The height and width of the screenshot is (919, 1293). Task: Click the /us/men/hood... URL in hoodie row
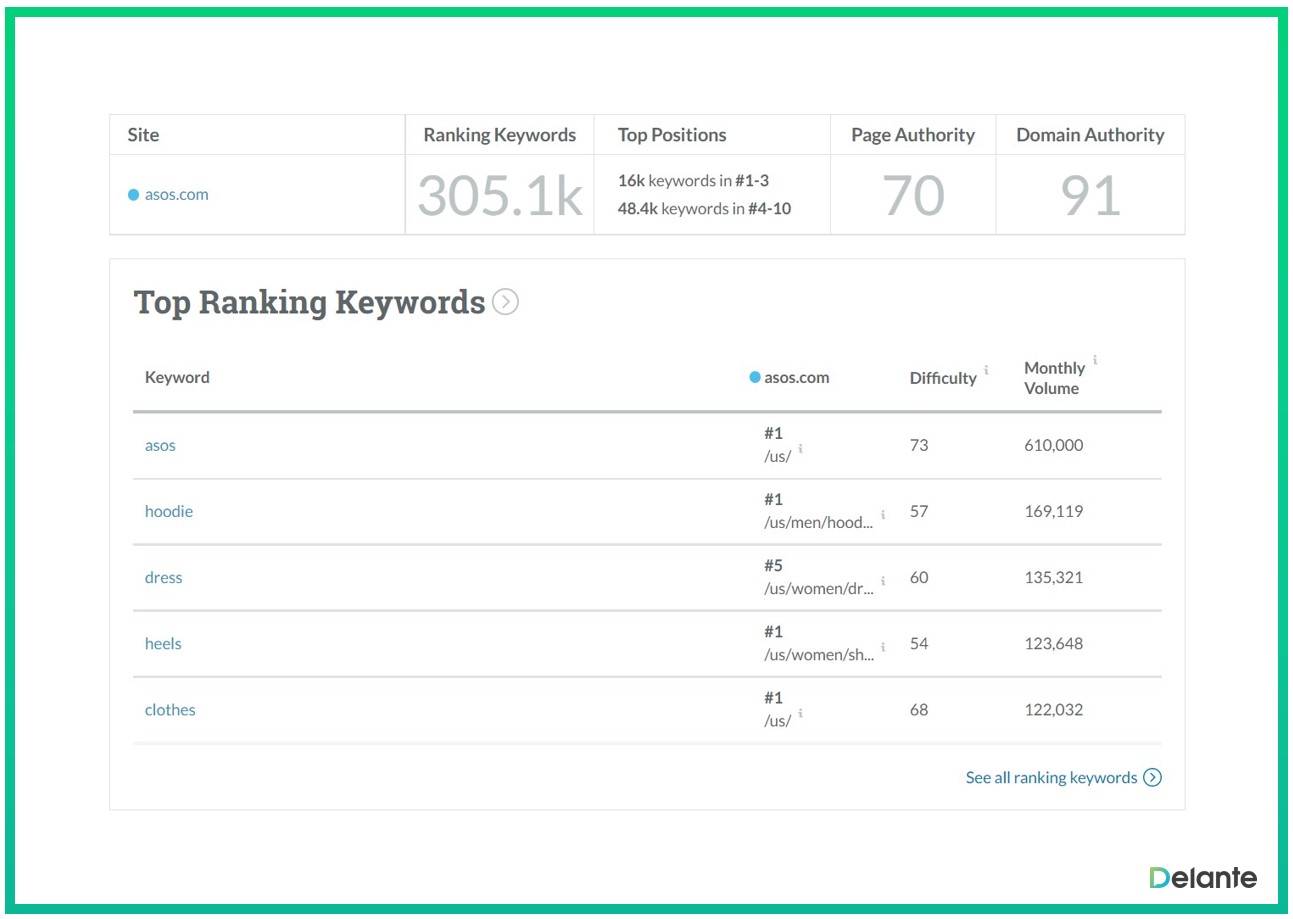pos(819,522)
